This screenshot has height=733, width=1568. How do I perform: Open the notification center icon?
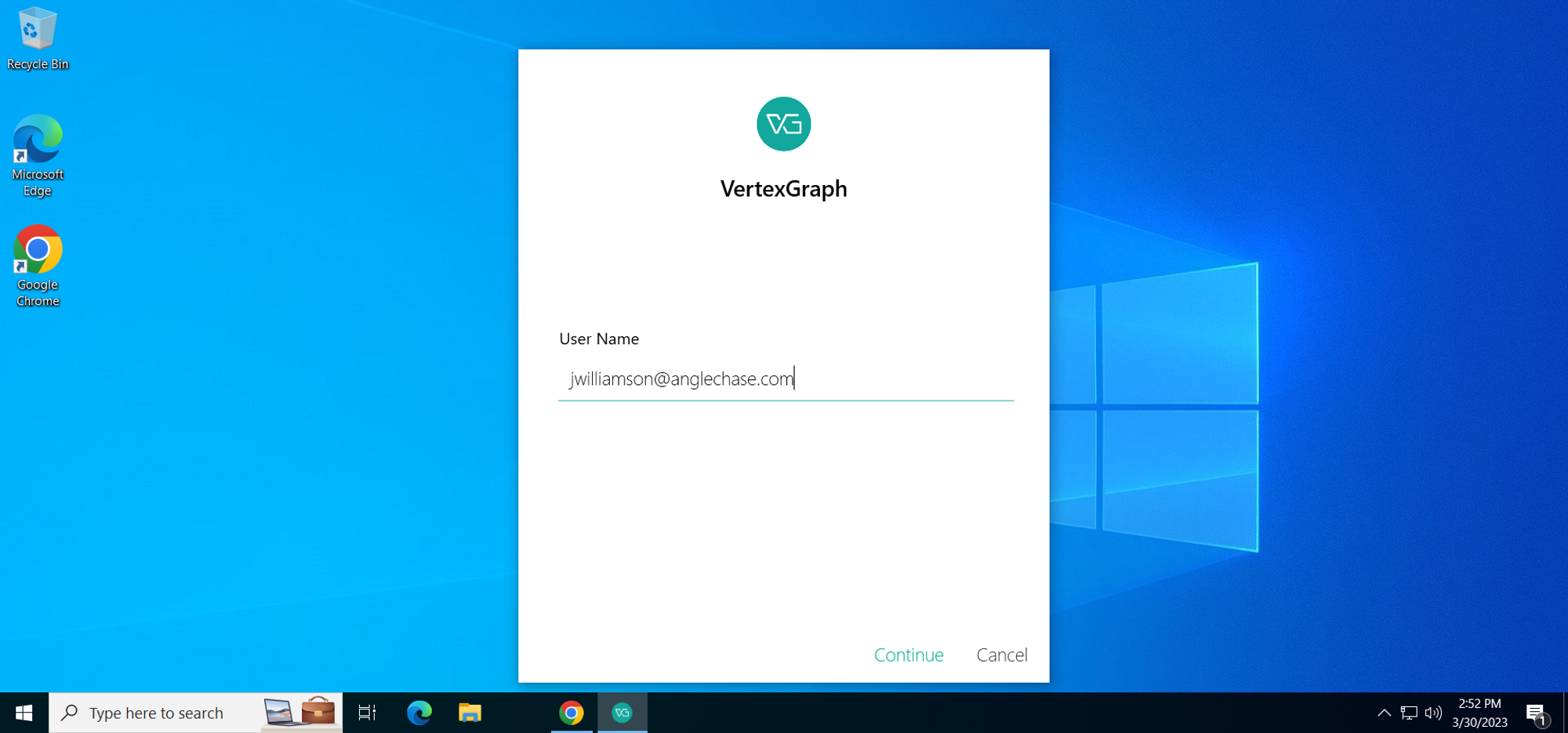coord(1536,713)
